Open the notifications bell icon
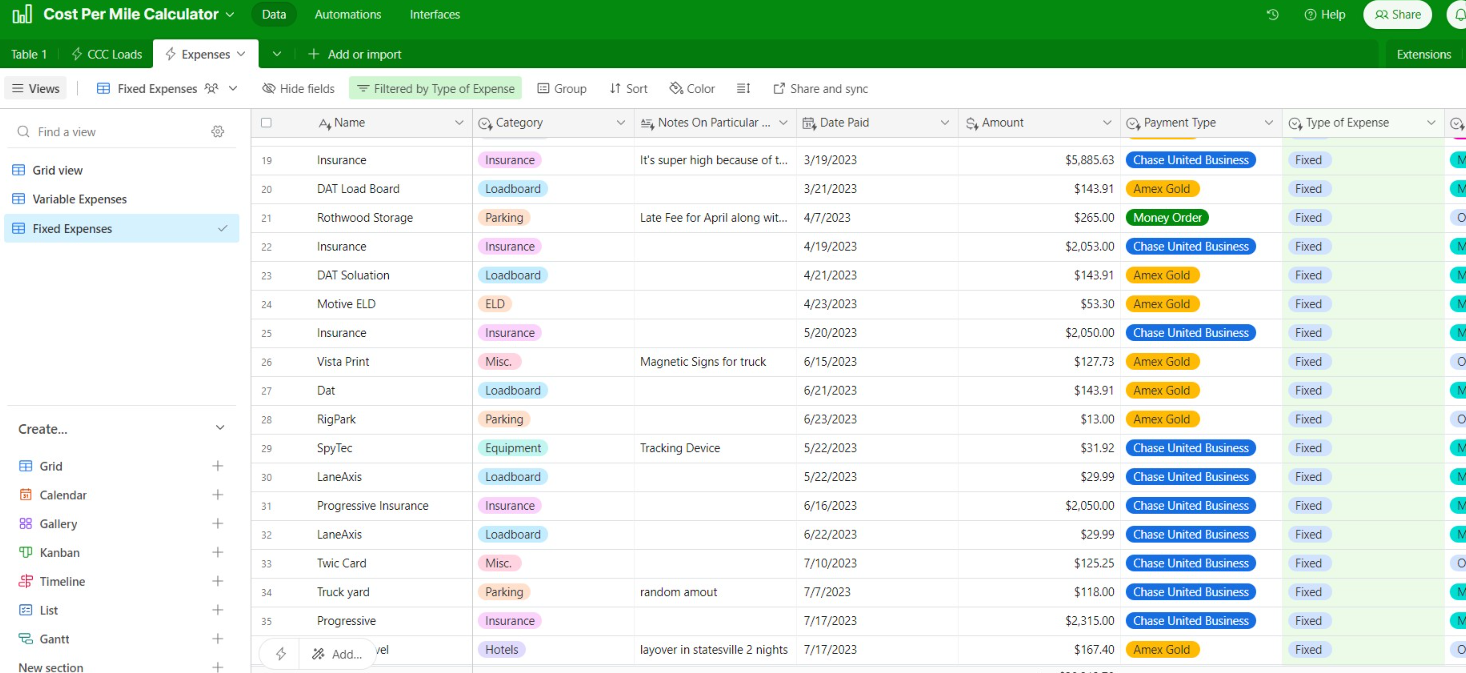The width and height of the screenshot is (1466, 673). pyautogui.click(x=1458, y=15)
